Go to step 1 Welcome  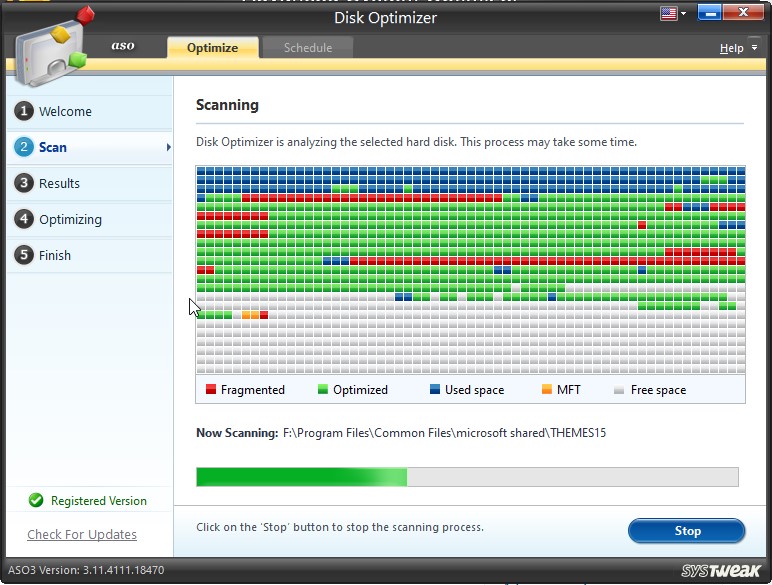click(x=90, y=111)
